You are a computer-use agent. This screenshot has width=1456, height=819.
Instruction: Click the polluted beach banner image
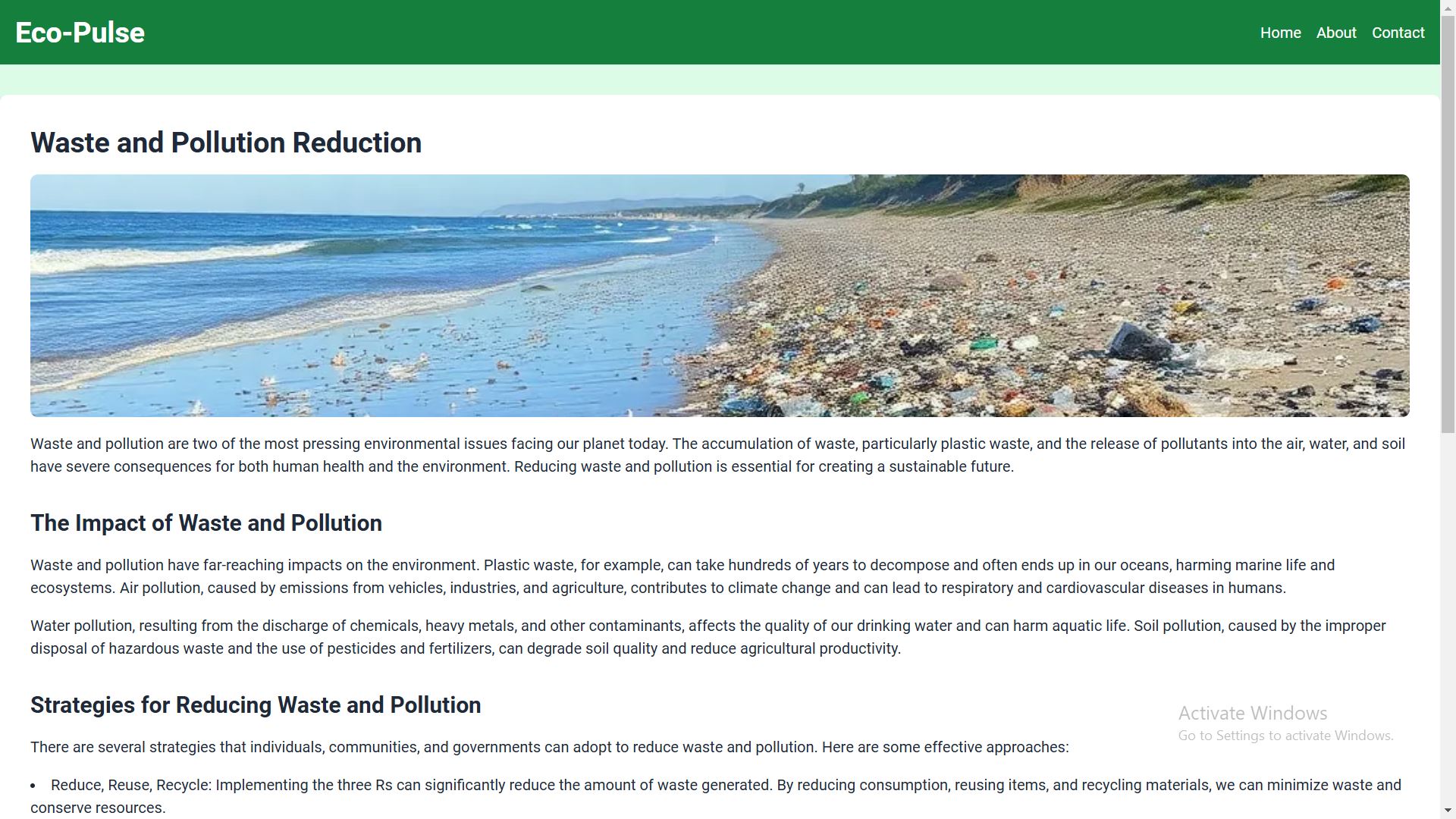tap(720, 296)
